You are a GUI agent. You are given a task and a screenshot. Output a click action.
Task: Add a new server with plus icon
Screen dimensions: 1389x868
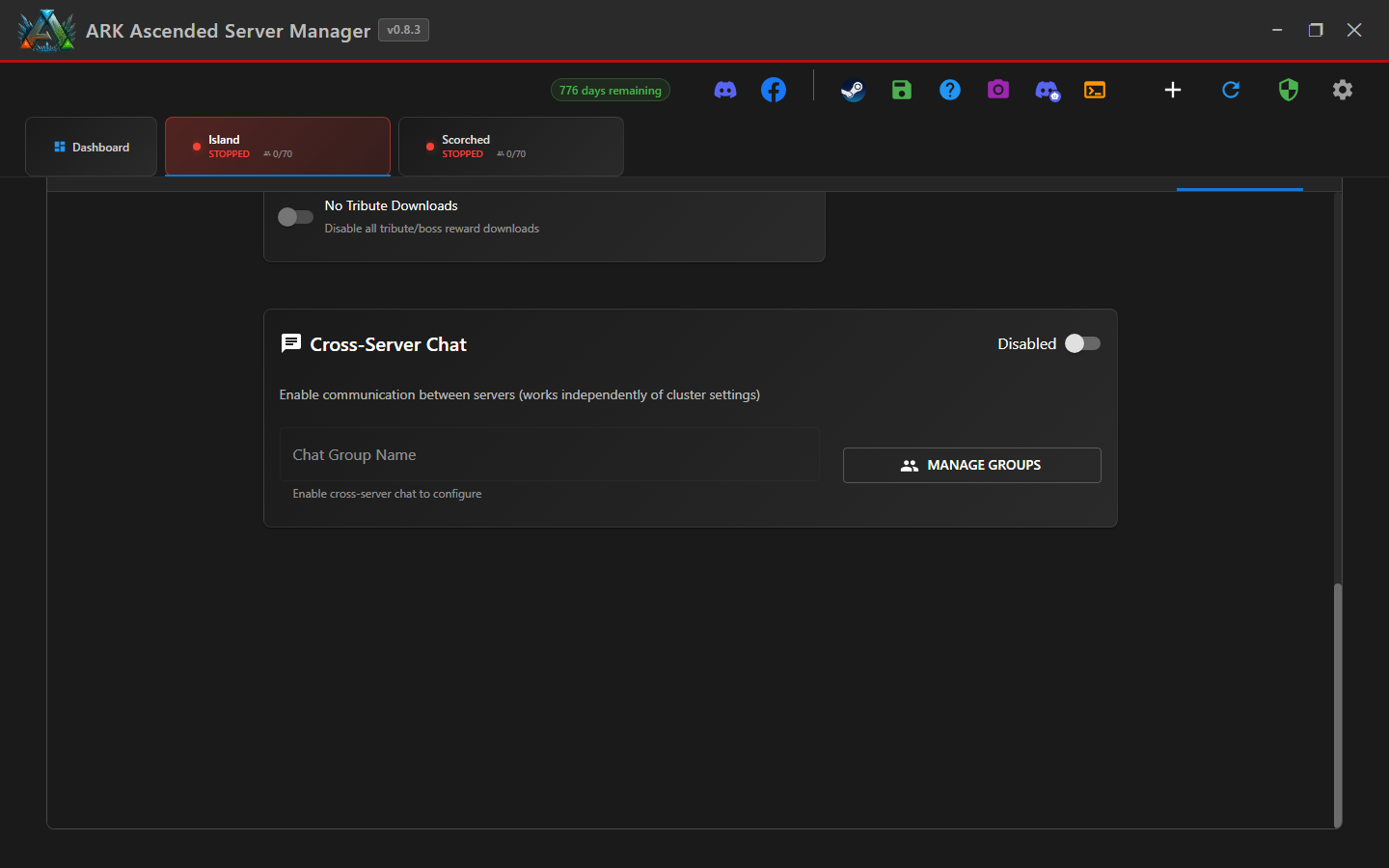click(x=1173, y=90)
